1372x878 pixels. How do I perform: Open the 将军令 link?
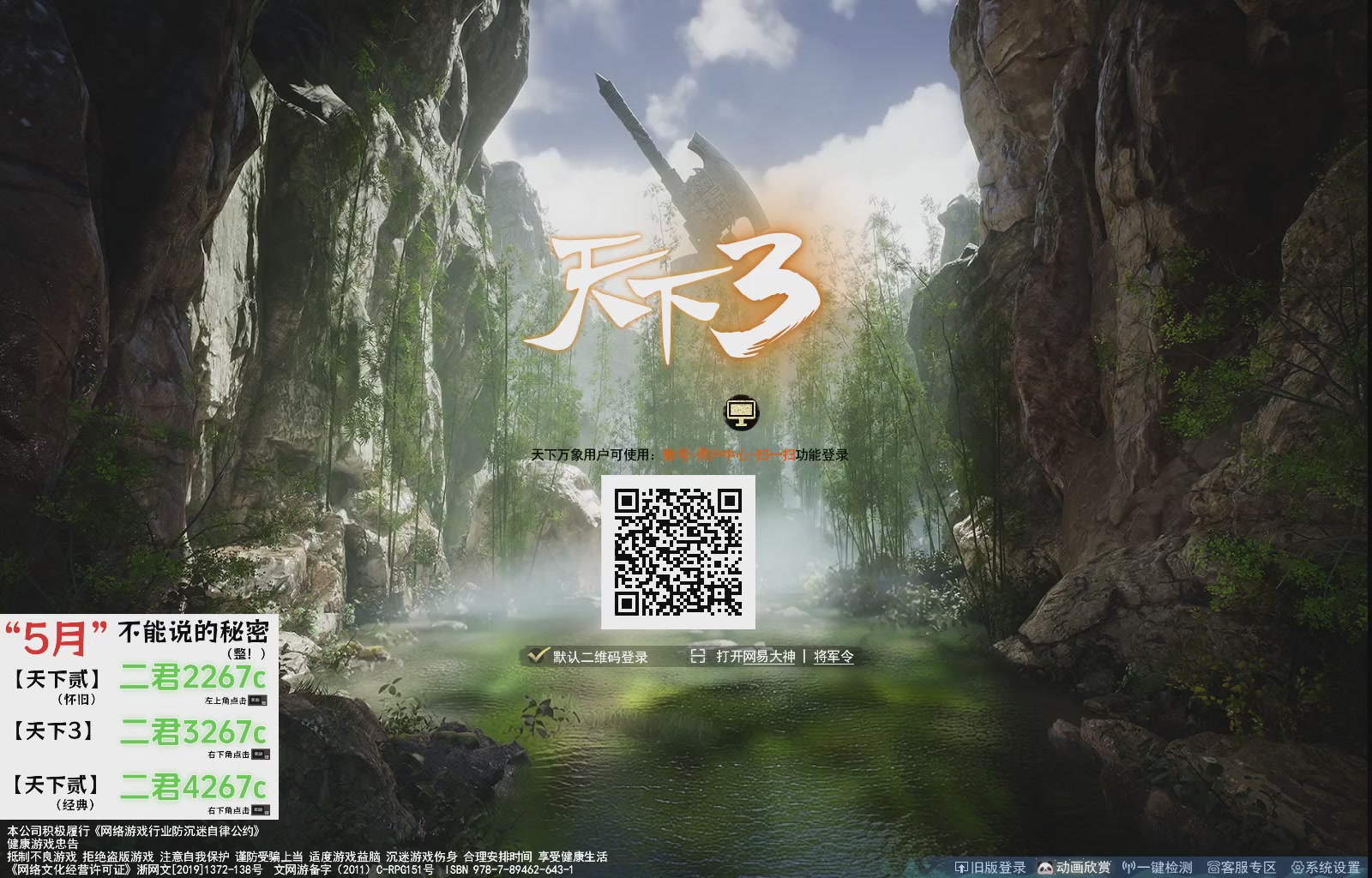(833, 656)
